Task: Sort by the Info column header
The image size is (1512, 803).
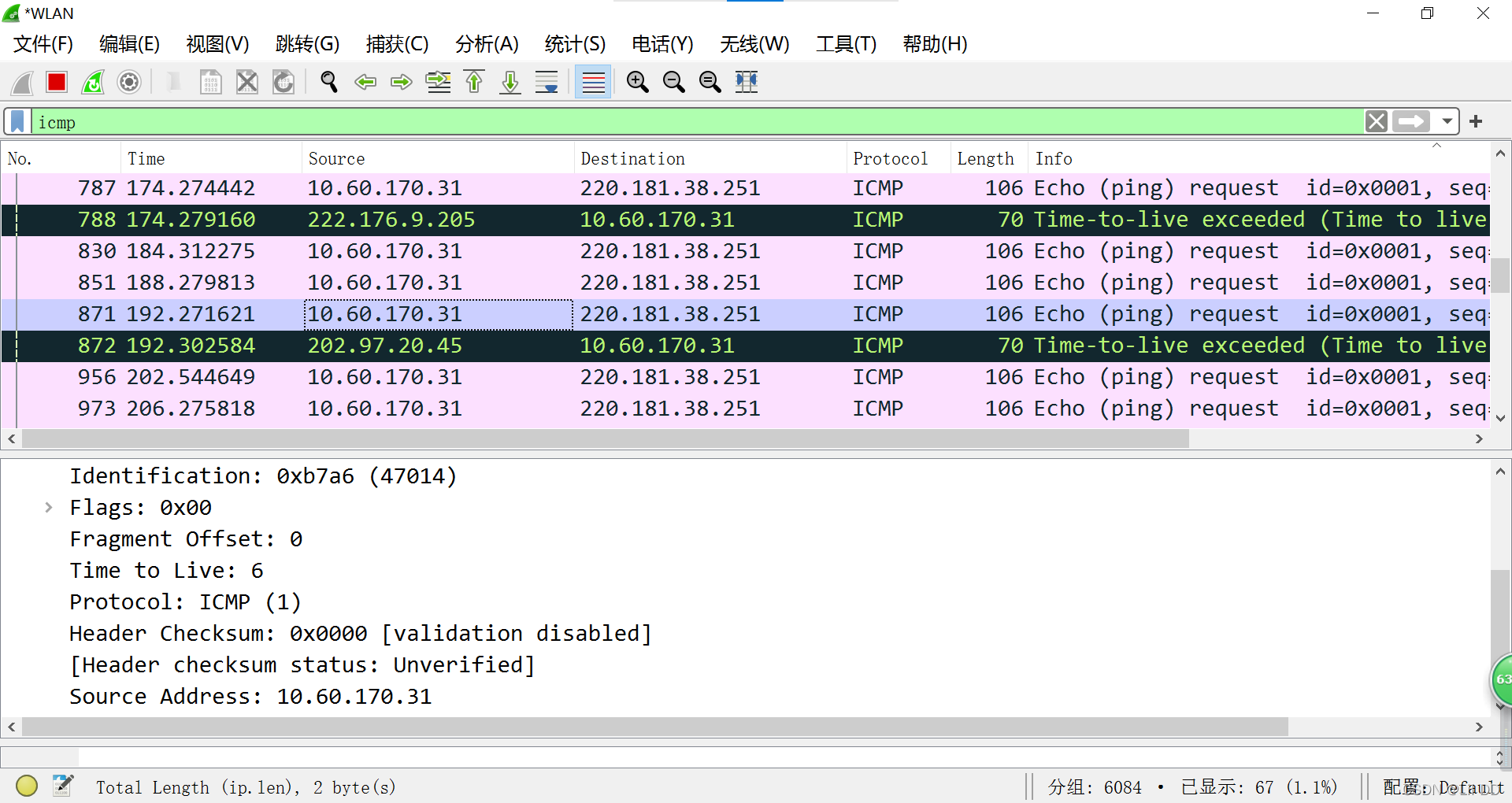Action: point(1258,159)
